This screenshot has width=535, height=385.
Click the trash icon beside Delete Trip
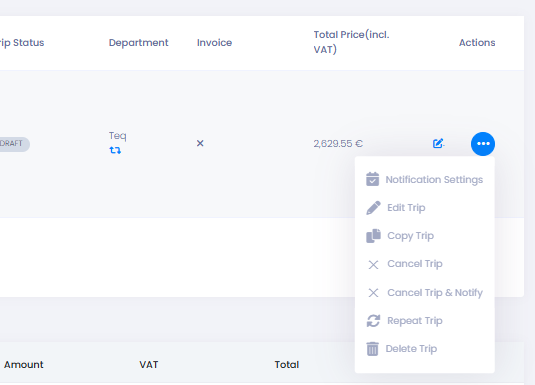pos(372,349)
